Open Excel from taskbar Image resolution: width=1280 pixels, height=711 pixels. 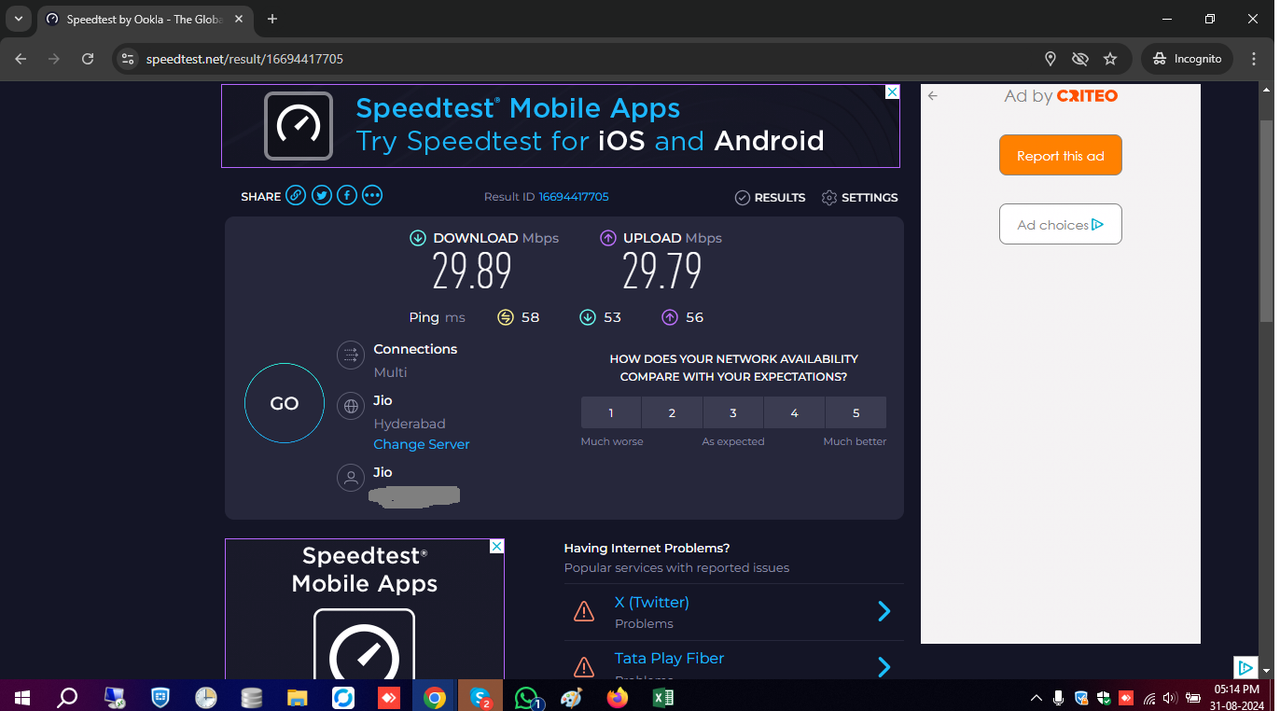point(663,697)
